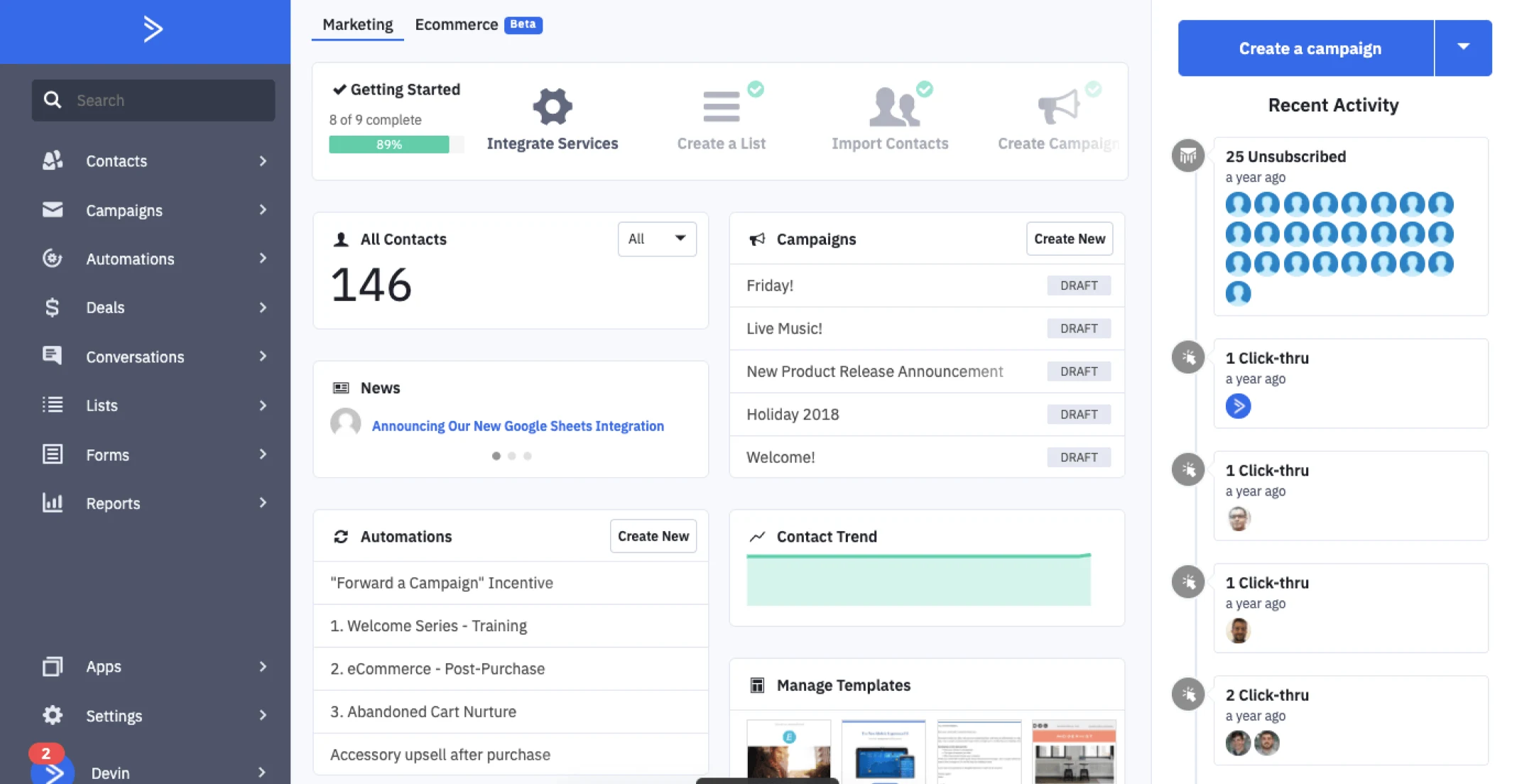Click the Settings gear icon in sidebar
The image size is (1534, 784).
tap(53, 715)
